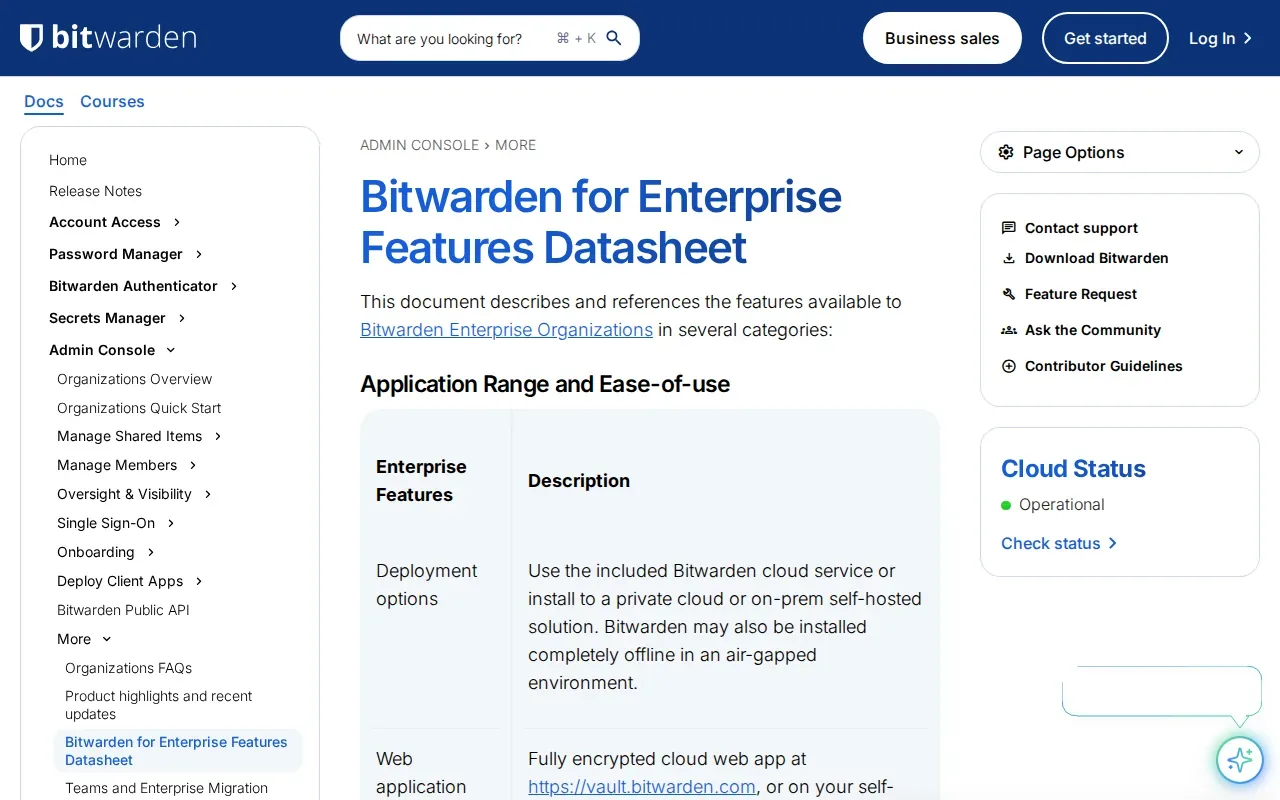Image resolution: width=1280 pixels, height=800 pixels.
Task: Open Organizations FAQs page
Action: pyautogui.click(x=128, y=668)
